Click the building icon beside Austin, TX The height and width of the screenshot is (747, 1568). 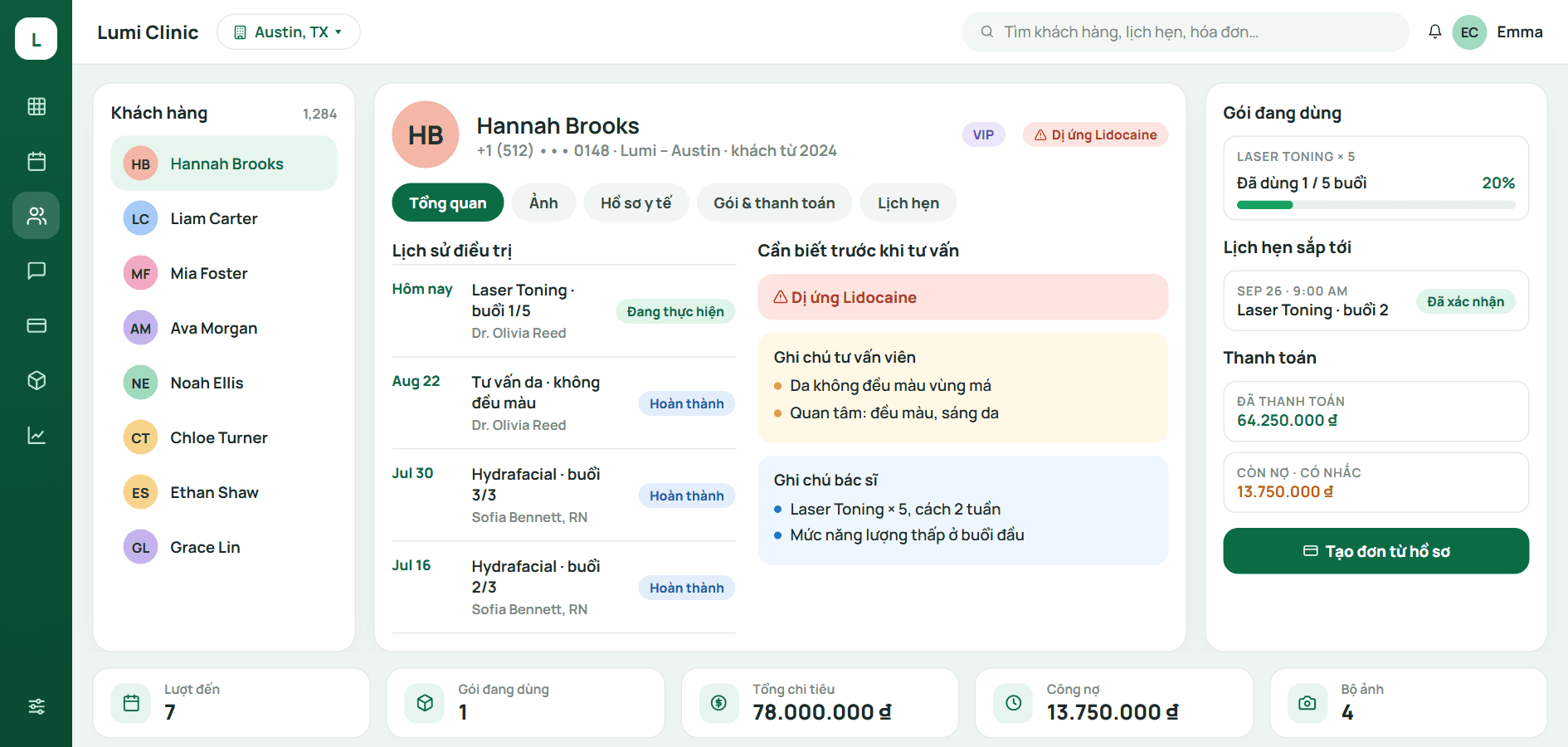point(240,32)
